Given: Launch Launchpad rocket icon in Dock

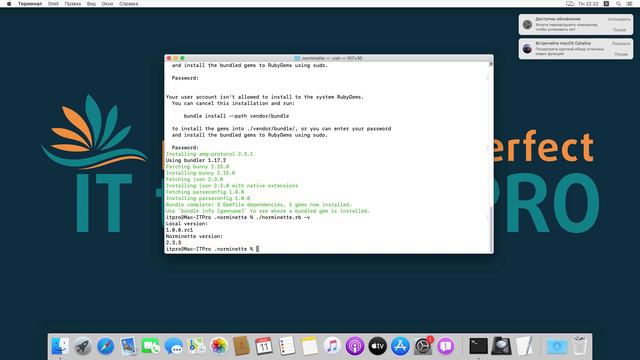Looking at the screenshot, I should coord(83,346).
